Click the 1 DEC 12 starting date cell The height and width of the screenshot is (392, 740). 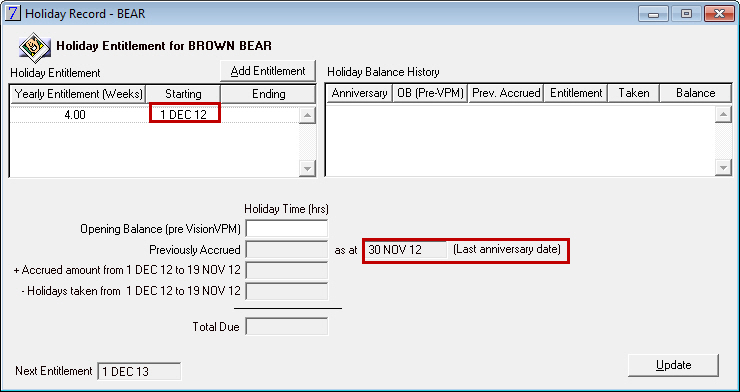[x=184, y=115]
